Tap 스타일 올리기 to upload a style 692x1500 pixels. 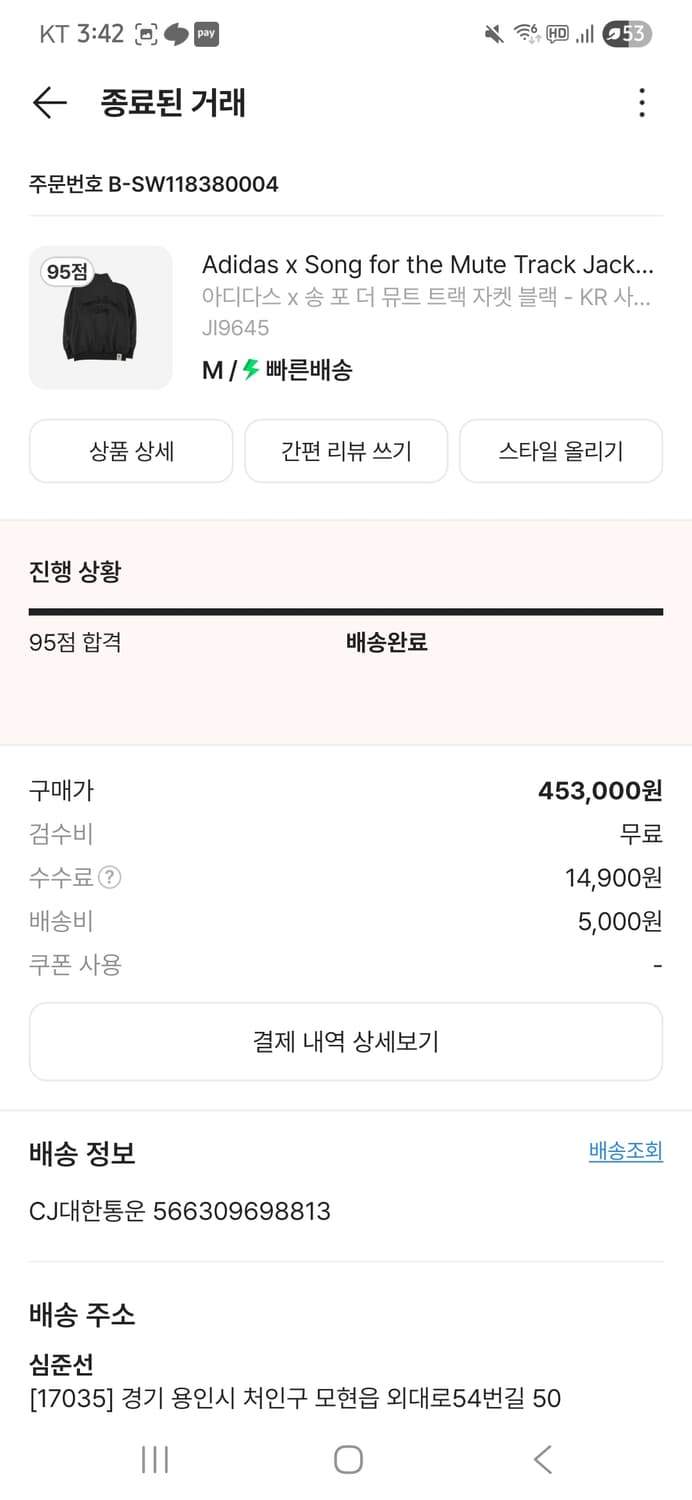tap(560, 451)
